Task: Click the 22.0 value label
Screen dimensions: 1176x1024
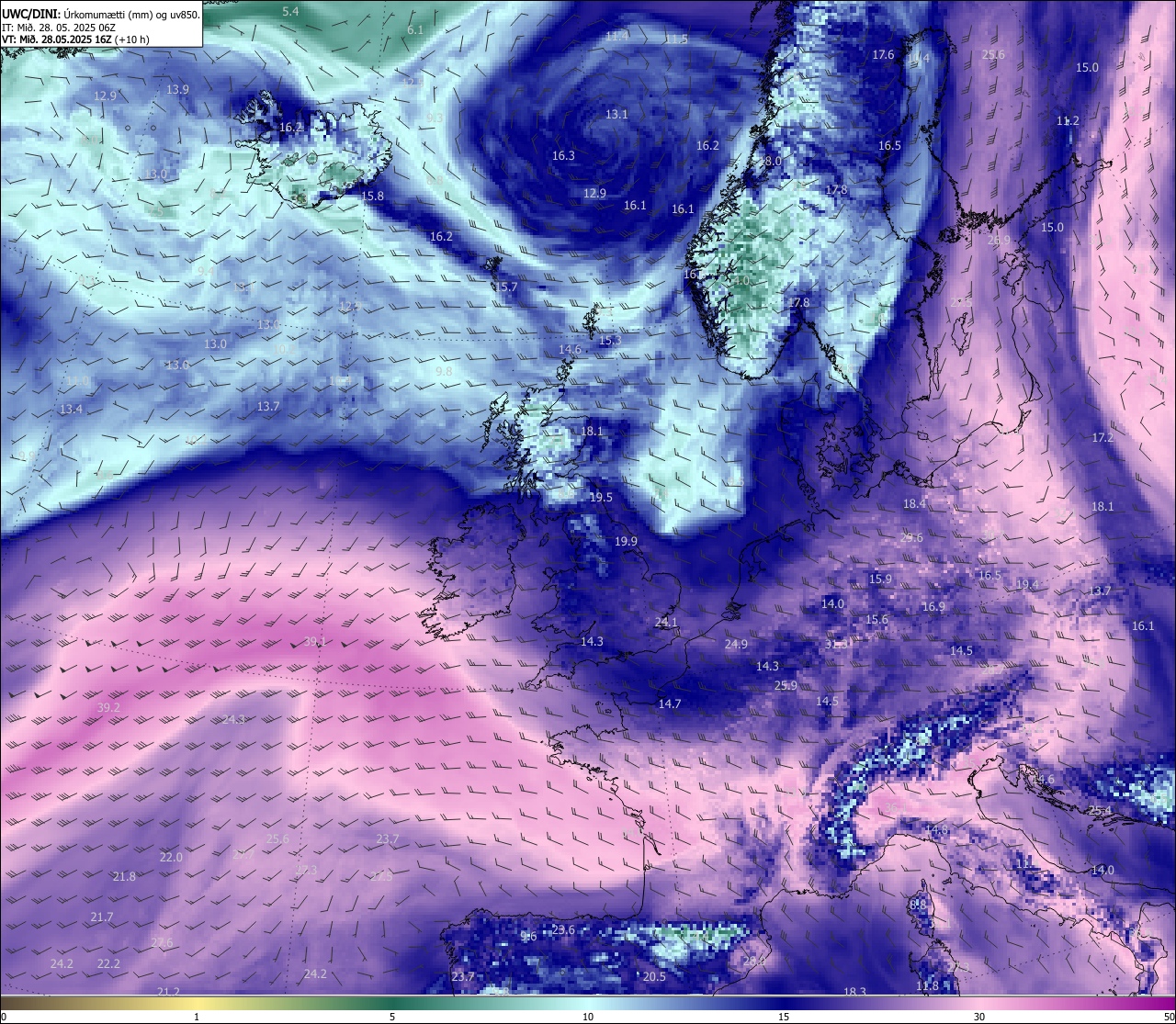Action: tap(171, 857)
